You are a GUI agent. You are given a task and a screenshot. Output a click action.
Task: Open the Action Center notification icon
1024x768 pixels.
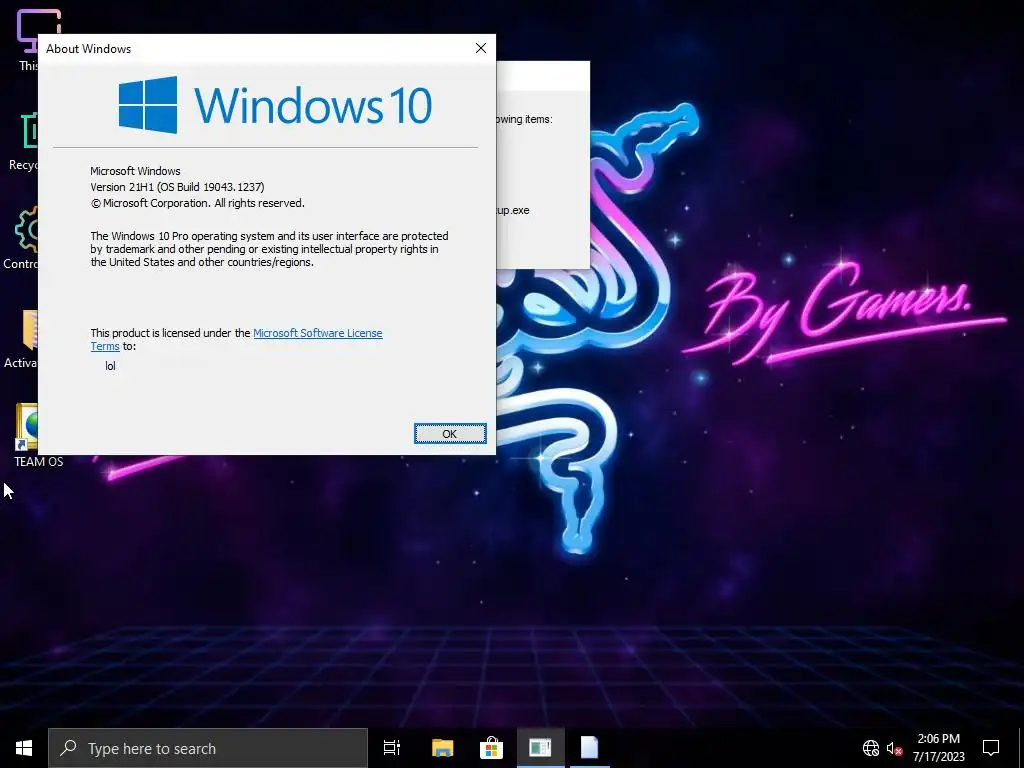point(991,748)
